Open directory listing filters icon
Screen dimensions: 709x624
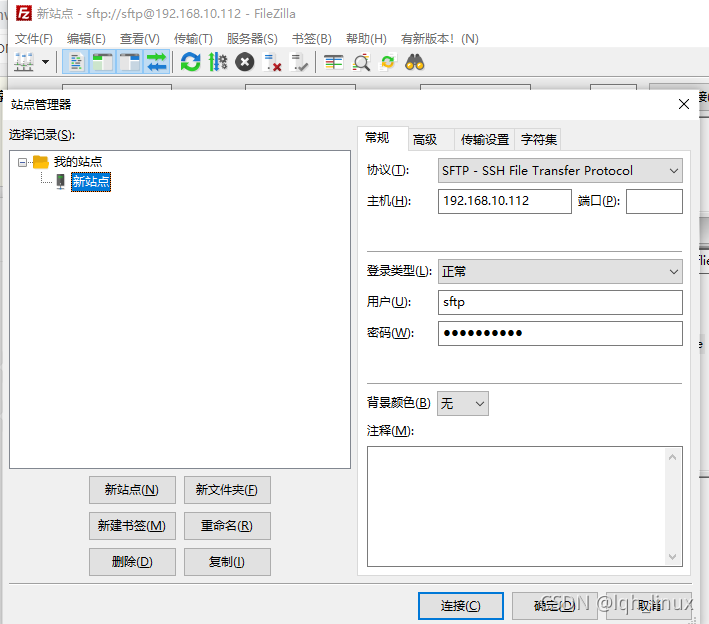coord(334,62)
